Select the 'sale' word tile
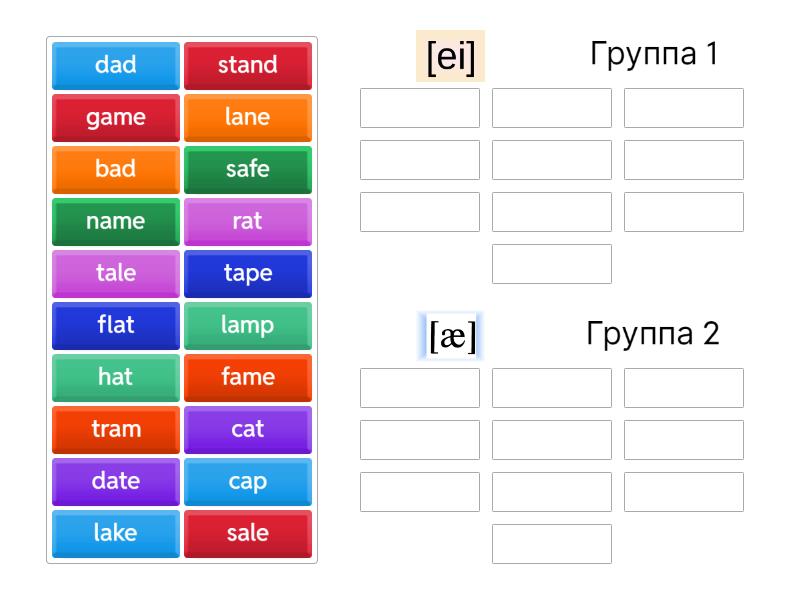Viewport: 800px width, 600px height. (x=248, y=534)
